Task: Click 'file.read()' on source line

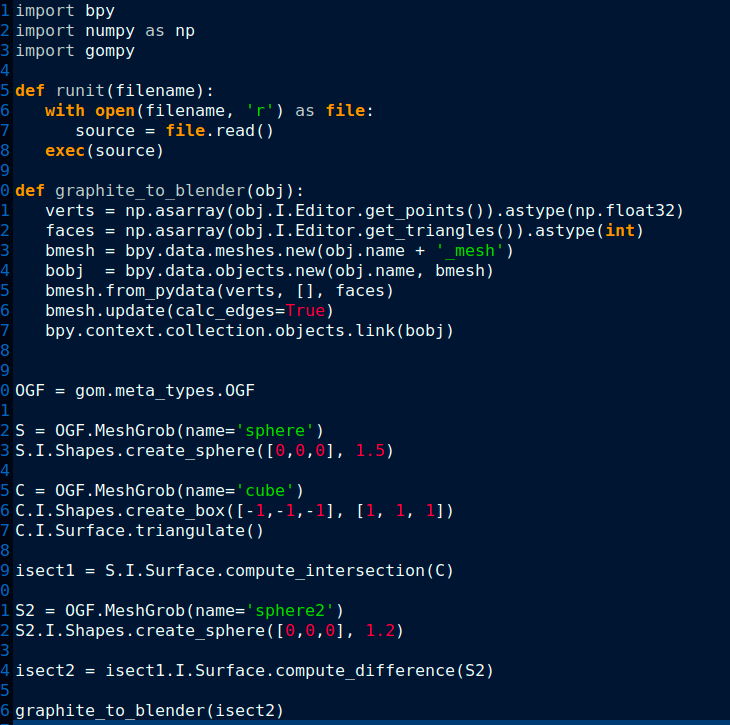Action: (x=219, y=130)
